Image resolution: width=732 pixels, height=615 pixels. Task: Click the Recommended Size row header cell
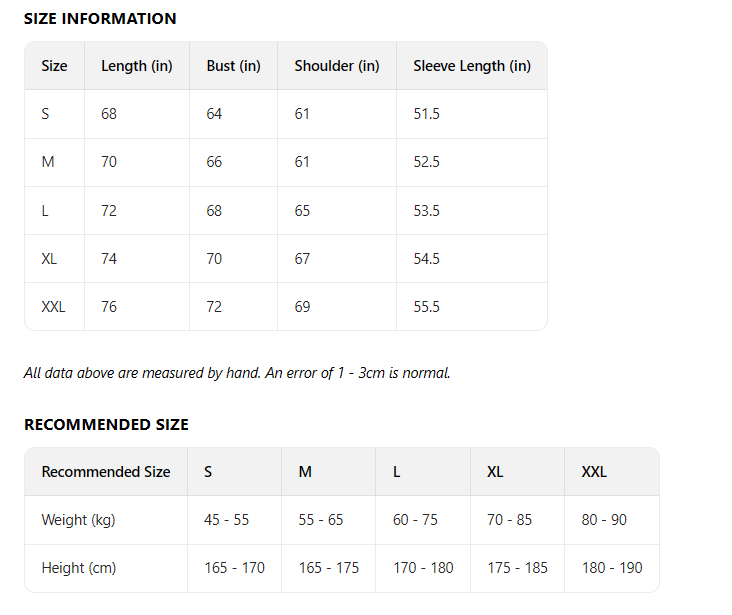(106, 472)
